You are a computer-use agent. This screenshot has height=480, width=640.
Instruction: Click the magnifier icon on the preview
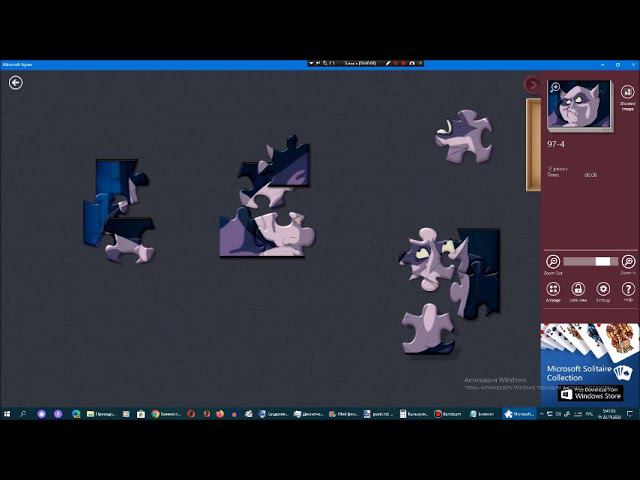(x=555, y=87)
